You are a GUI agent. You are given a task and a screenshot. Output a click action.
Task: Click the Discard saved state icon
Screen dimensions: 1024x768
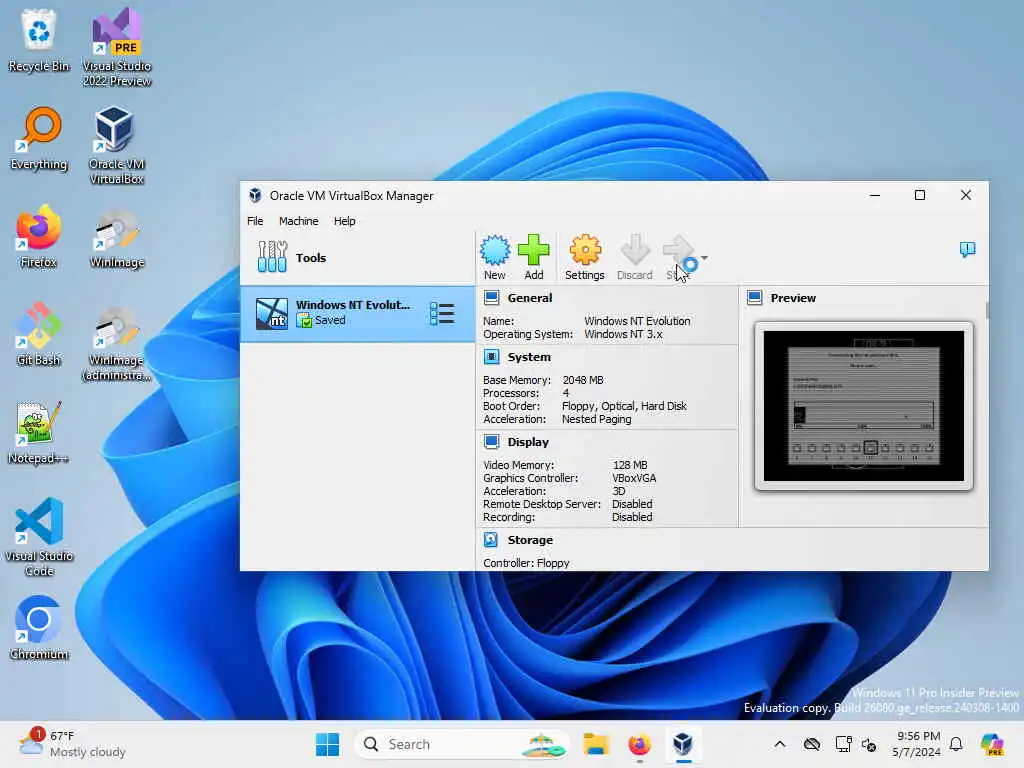(635, 251)
